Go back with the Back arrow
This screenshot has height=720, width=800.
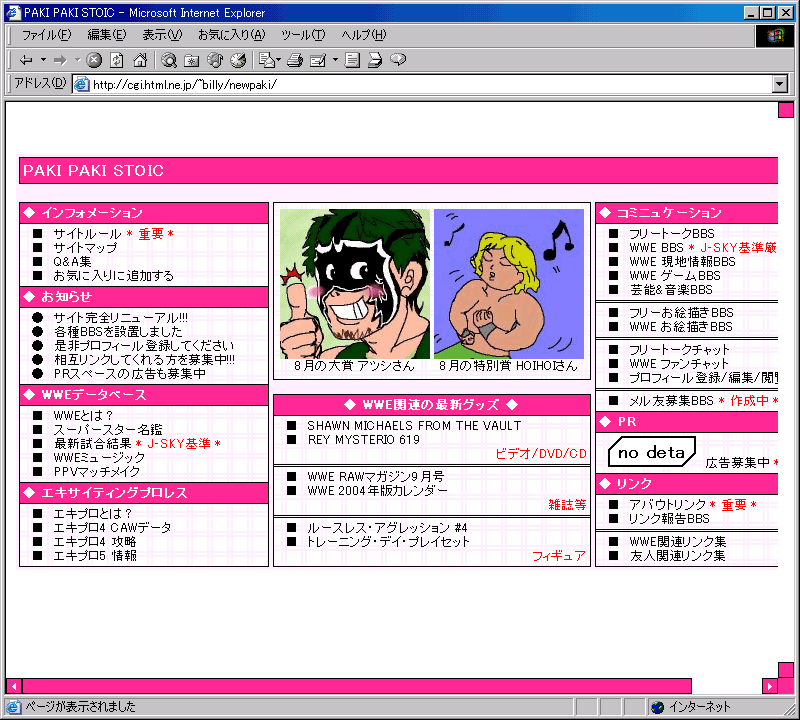(x=26, y=60)
